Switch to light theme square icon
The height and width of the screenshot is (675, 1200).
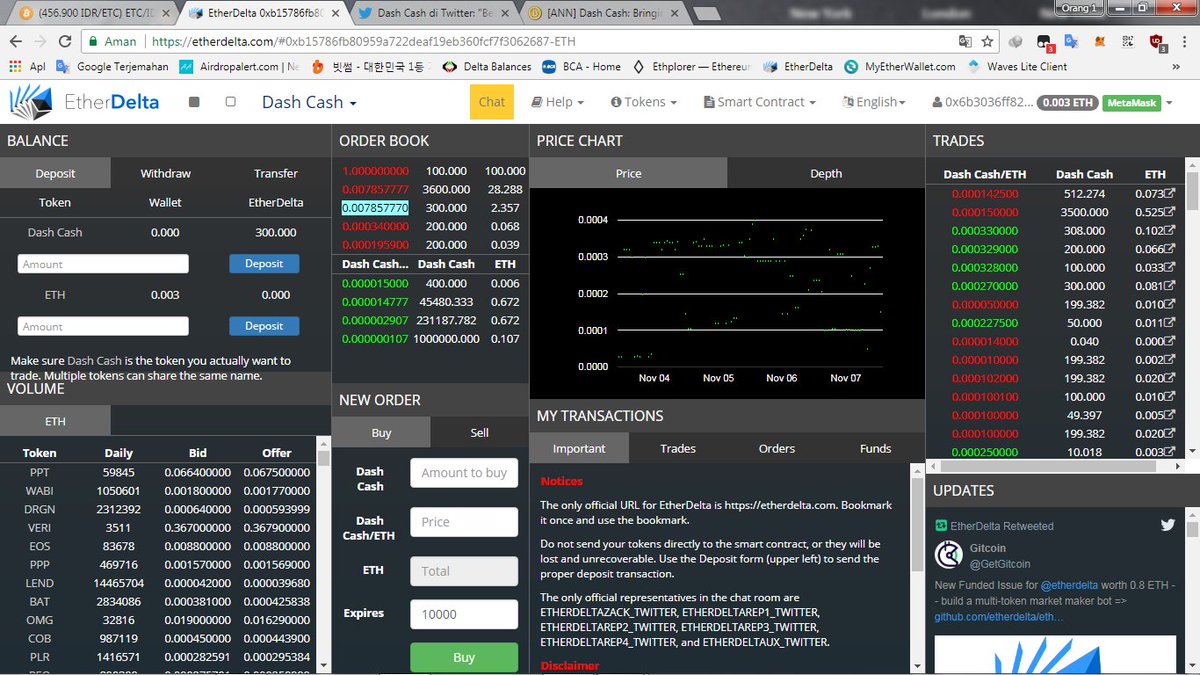(x=230, y=102)
